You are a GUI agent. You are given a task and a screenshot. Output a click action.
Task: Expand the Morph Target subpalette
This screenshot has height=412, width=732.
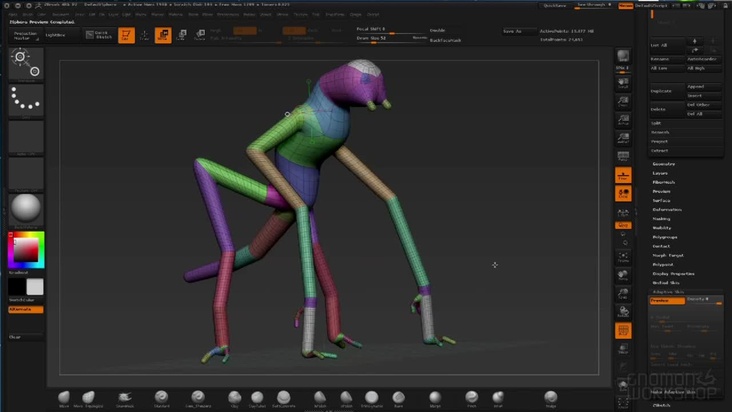(668, 255)
